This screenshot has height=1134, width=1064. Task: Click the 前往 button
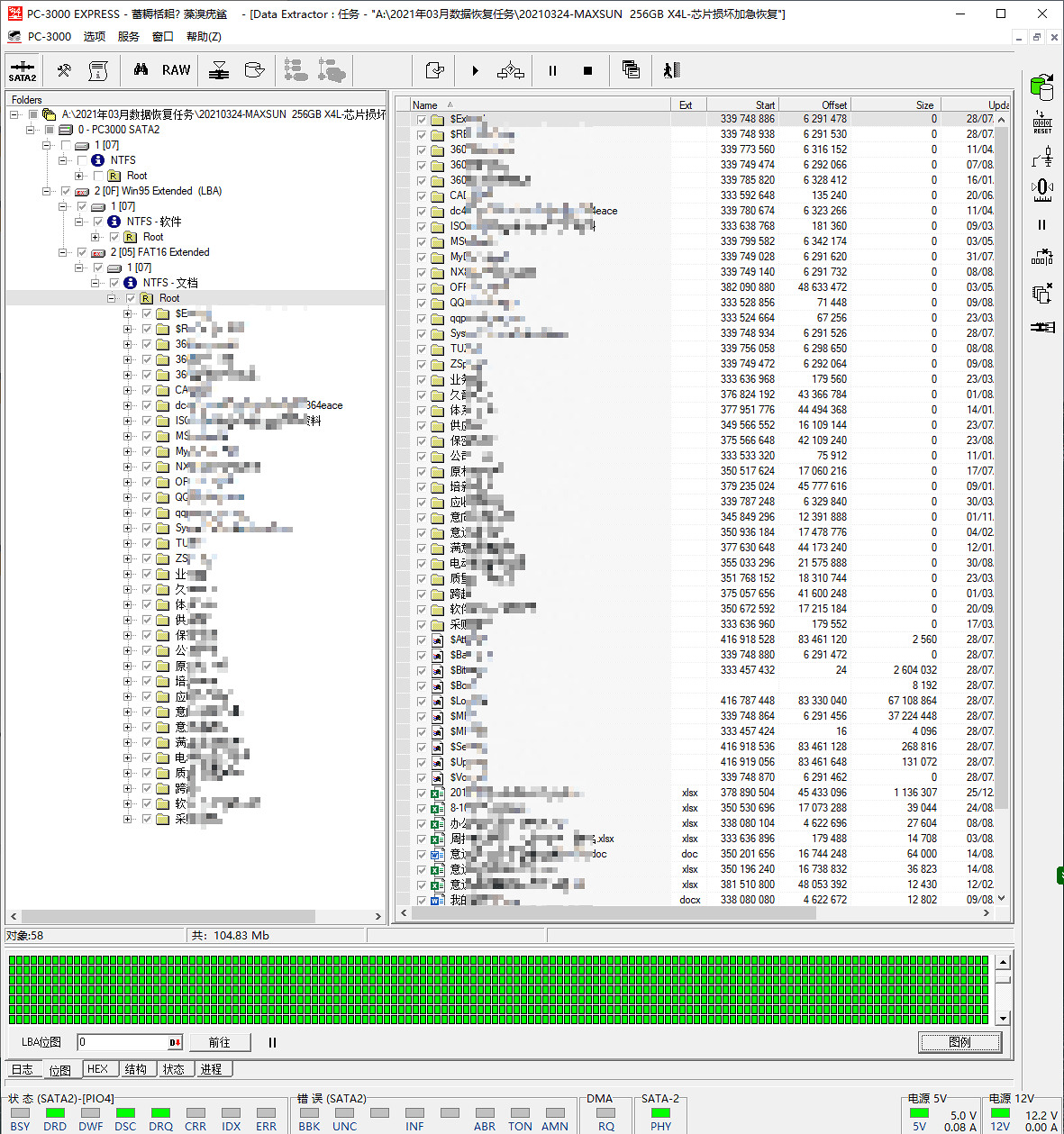pos(219,1042)
